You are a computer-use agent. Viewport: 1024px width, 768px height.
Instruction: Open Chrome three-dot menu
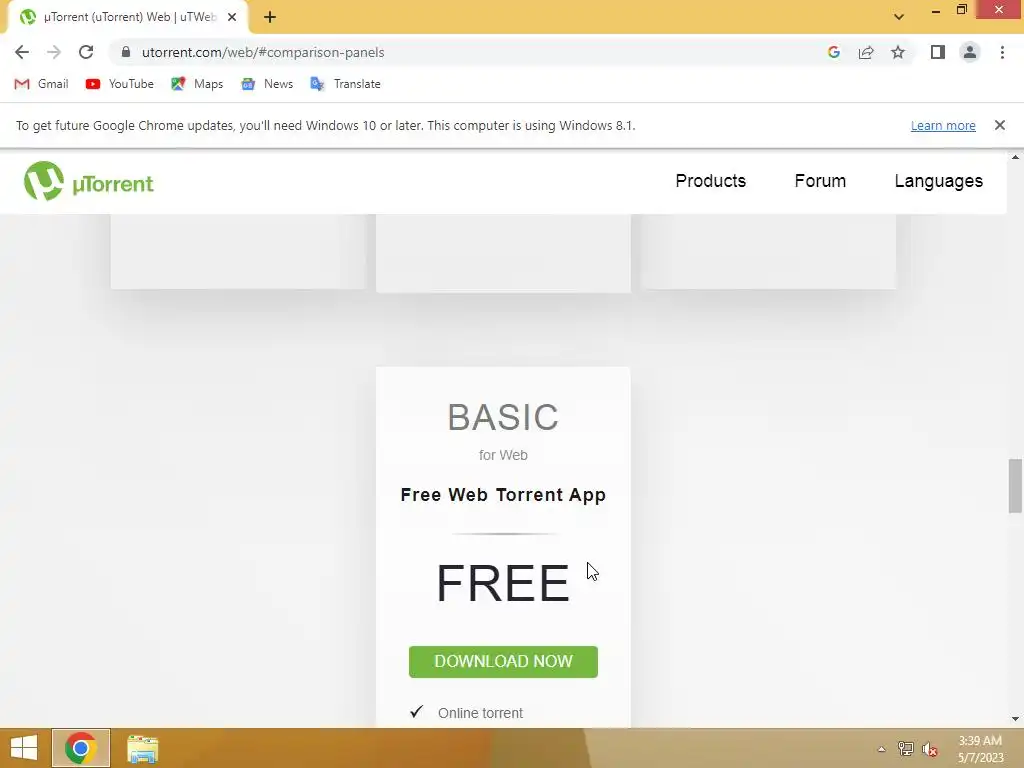pyautogui.click(x=1002, y=52)
